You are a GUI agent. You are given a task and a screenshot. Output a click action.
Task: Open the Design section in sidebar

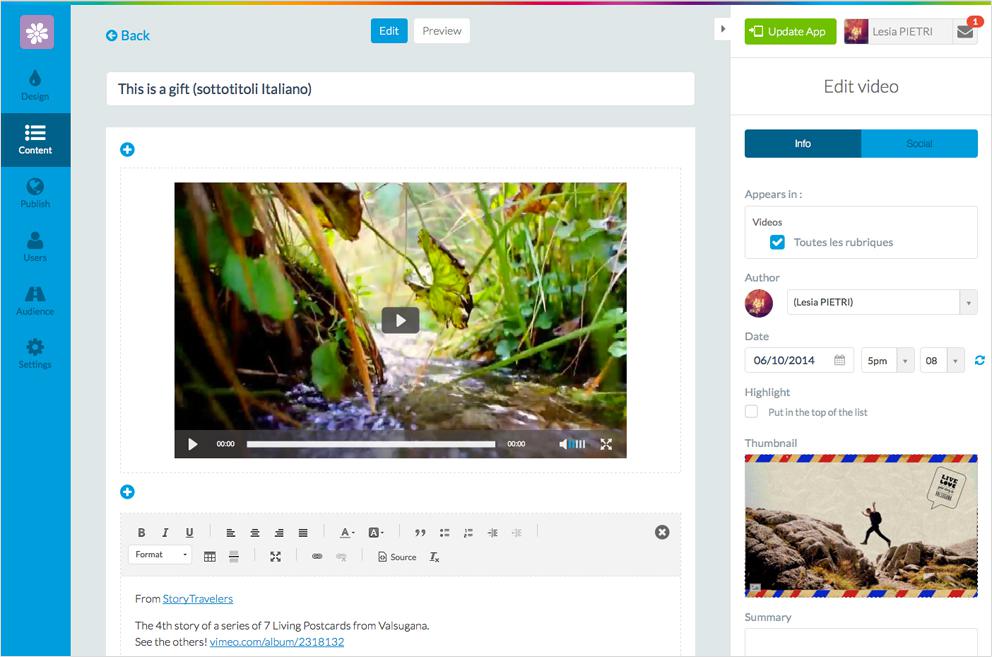[35, 85]
